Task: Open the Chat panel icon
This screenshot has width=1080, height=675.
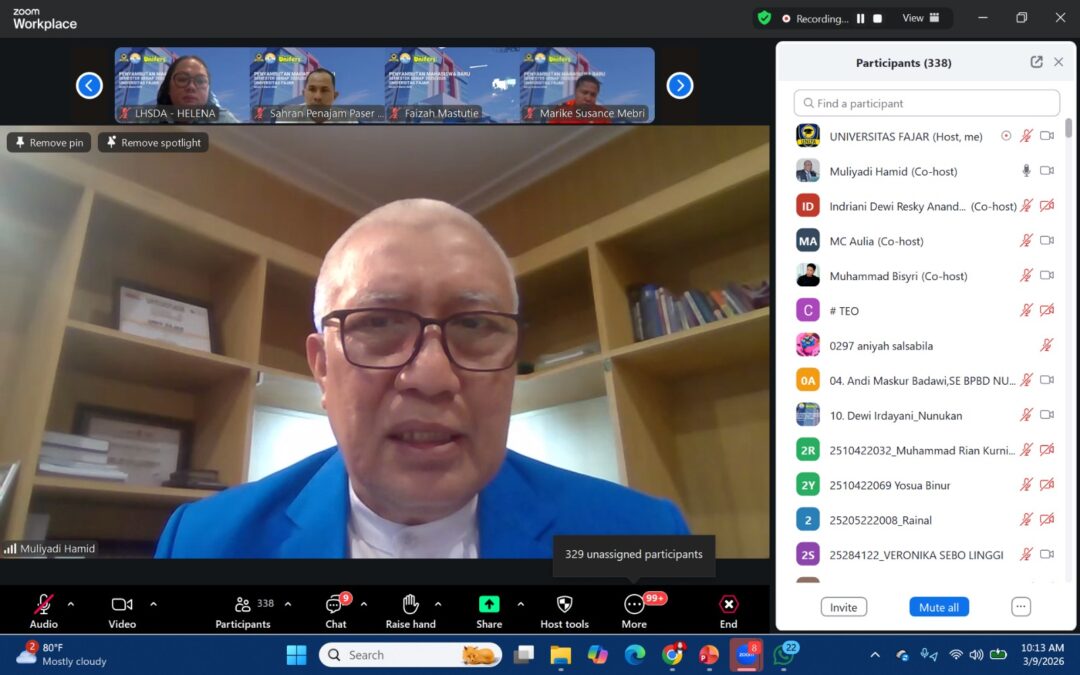Action: 335,605
